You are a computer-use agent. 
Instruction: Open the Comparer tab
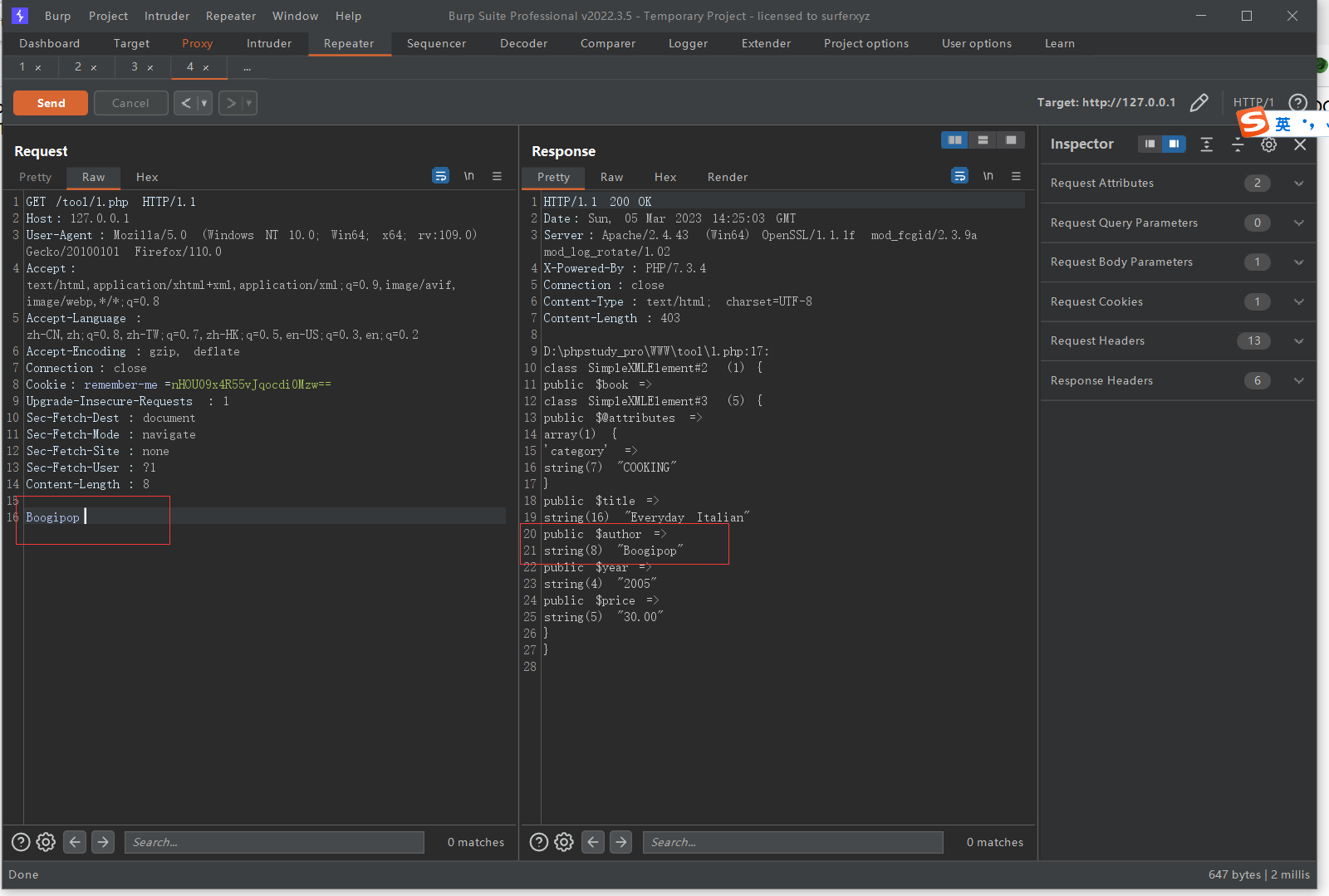point(608,43)
